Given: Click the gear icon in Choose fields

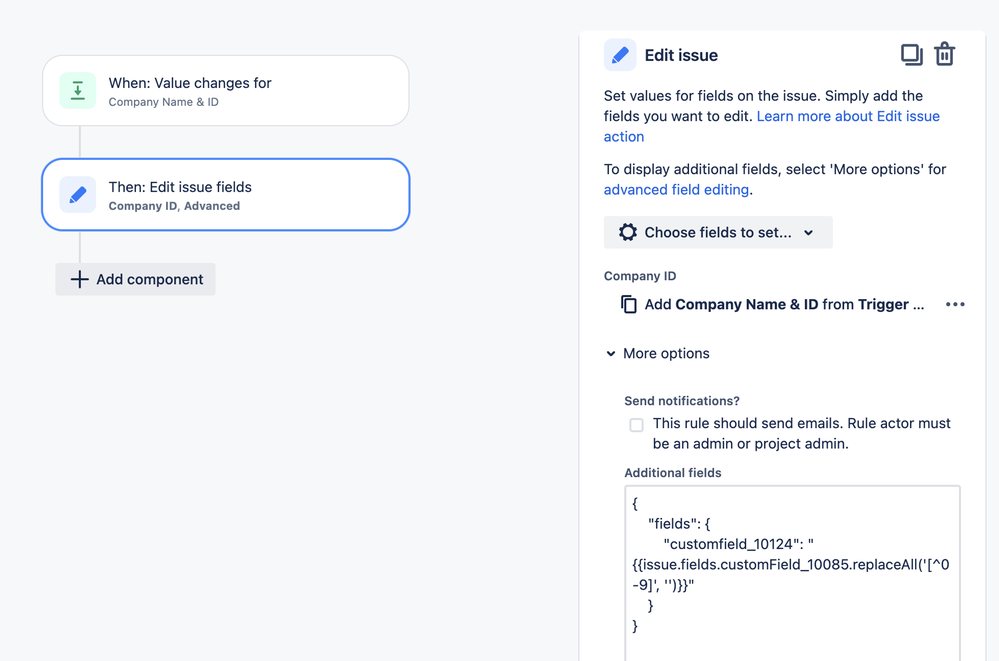Looking at the screenshot, I should pos(628,232).
